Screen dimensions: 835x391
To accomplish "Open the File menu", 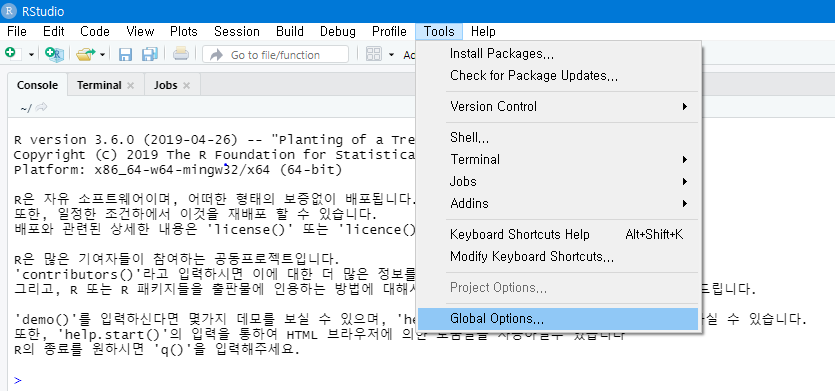I will click(x=17, y=31).
